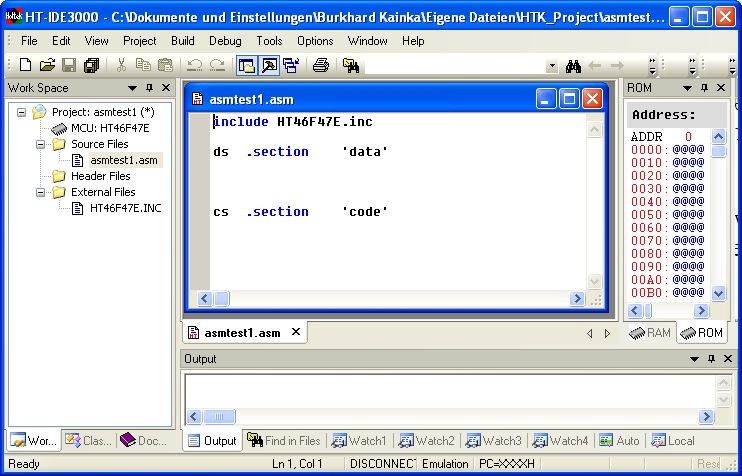Open the find combo box dropdown arrow
The width and height of the screenshot is (742, 476).
pos(552,66)
